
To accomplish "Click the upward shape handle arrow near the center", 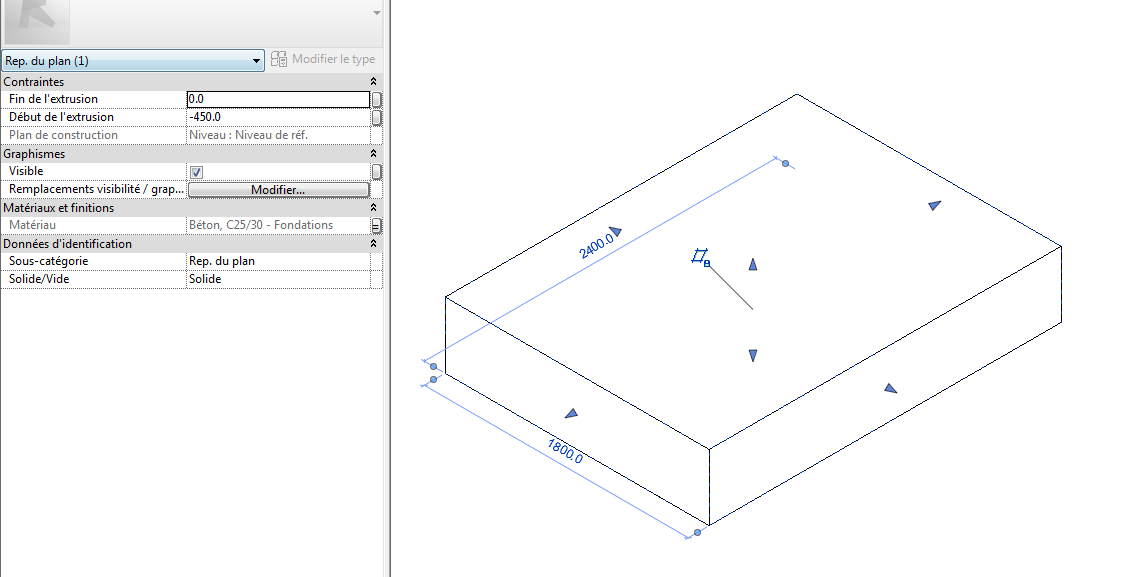I will coord(753,264).
